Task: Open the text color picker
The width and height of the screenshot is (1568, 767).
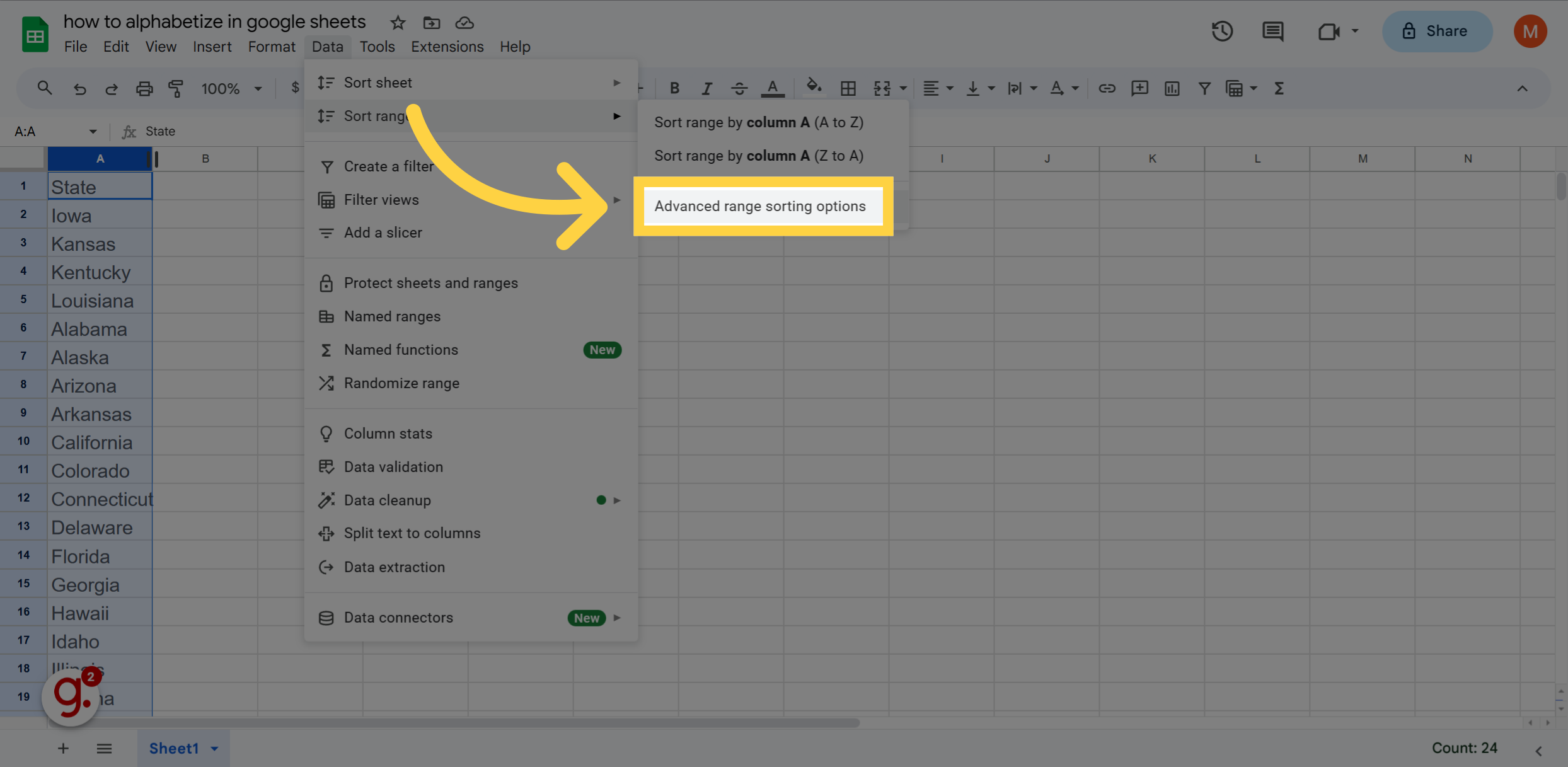Action: [772, 88]
